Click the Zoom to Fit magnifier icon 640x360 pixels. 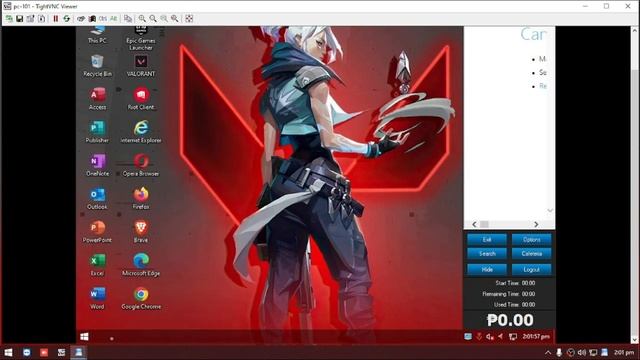(175, 19)
